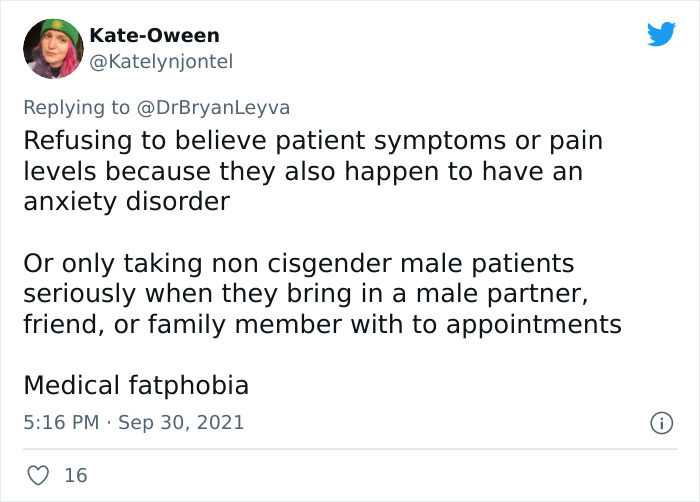Click the line starting "friend, or family"
Image resolution: width=700 pixels, height=502 pixels.
pos(322,324)
